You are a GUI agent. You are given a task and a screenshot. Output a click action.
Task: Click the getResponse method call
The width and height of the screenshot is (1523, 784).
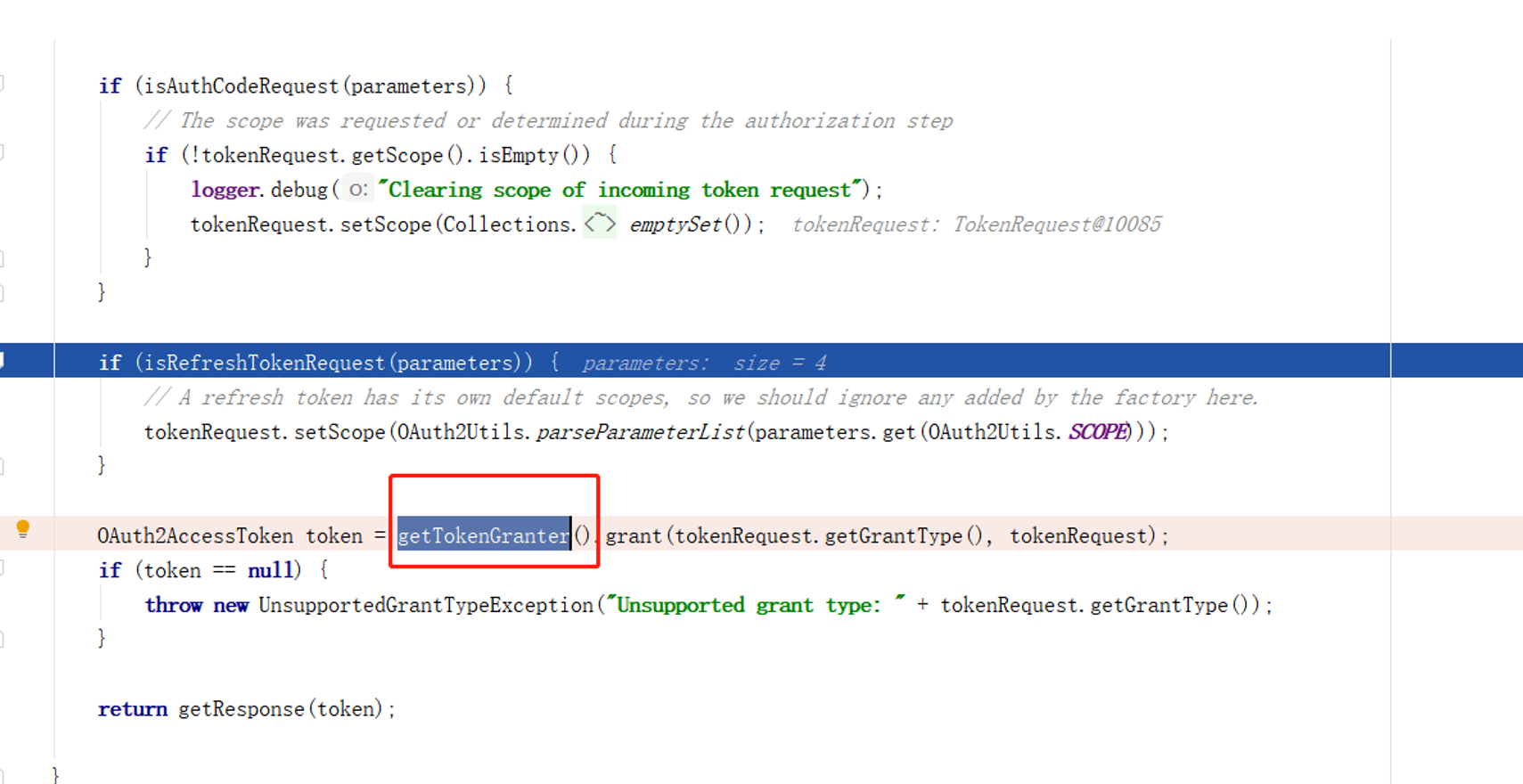click(x=242, y=709)
